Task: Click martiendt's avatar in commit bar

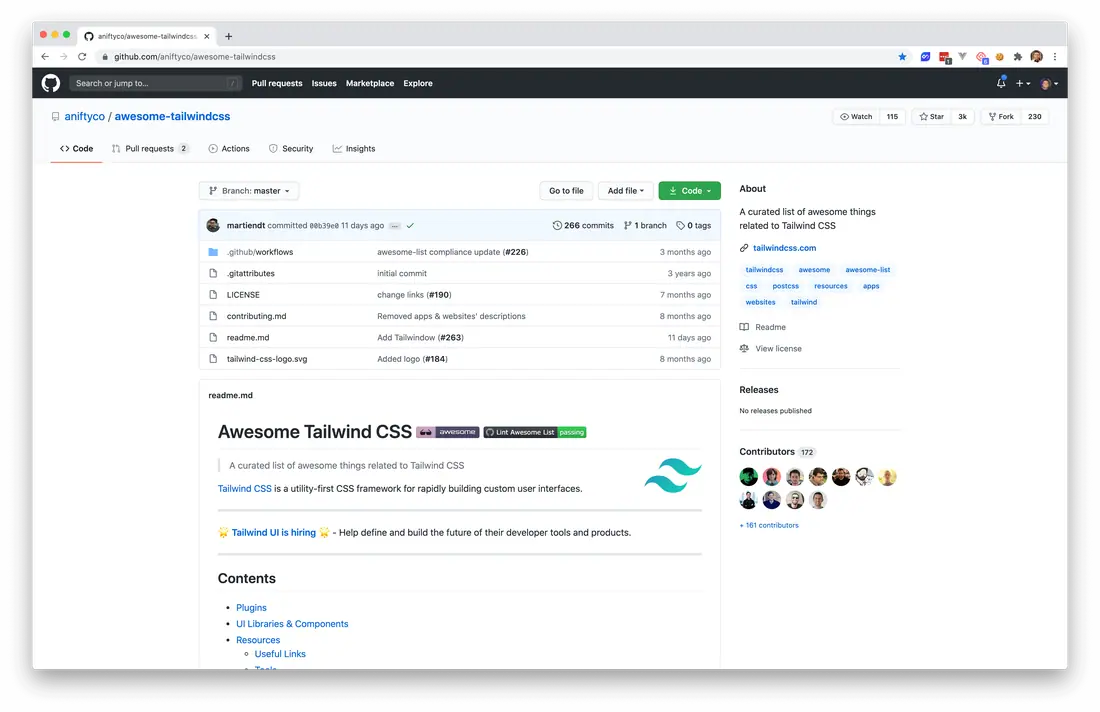Action: [213, 225]
